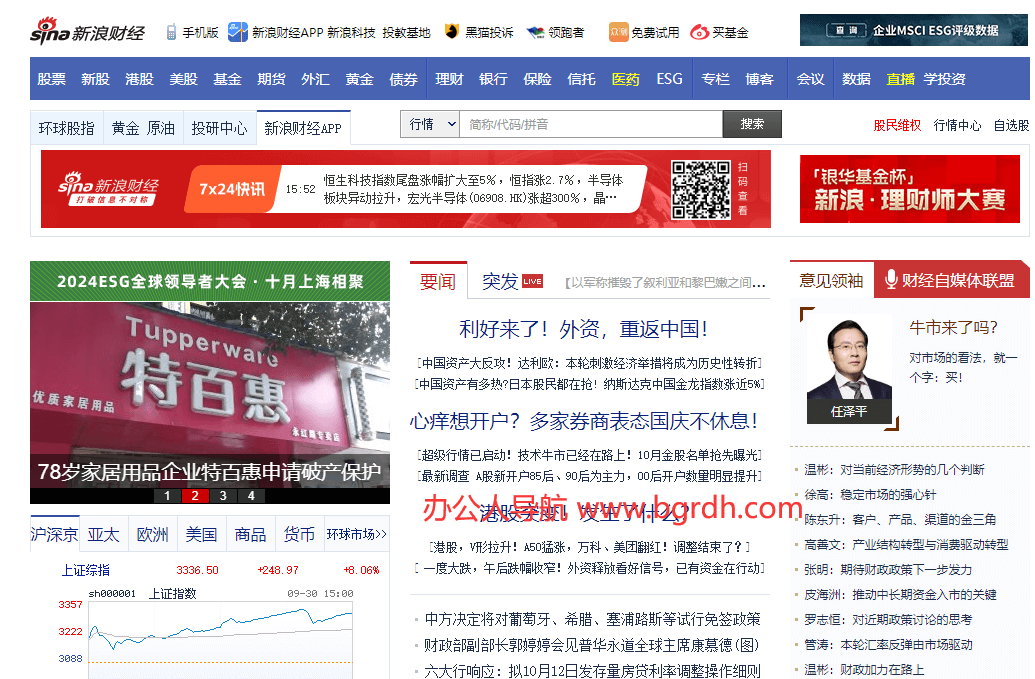
Task: Open 港股 in the navigation bar
Action: click(x=139, y=79)
